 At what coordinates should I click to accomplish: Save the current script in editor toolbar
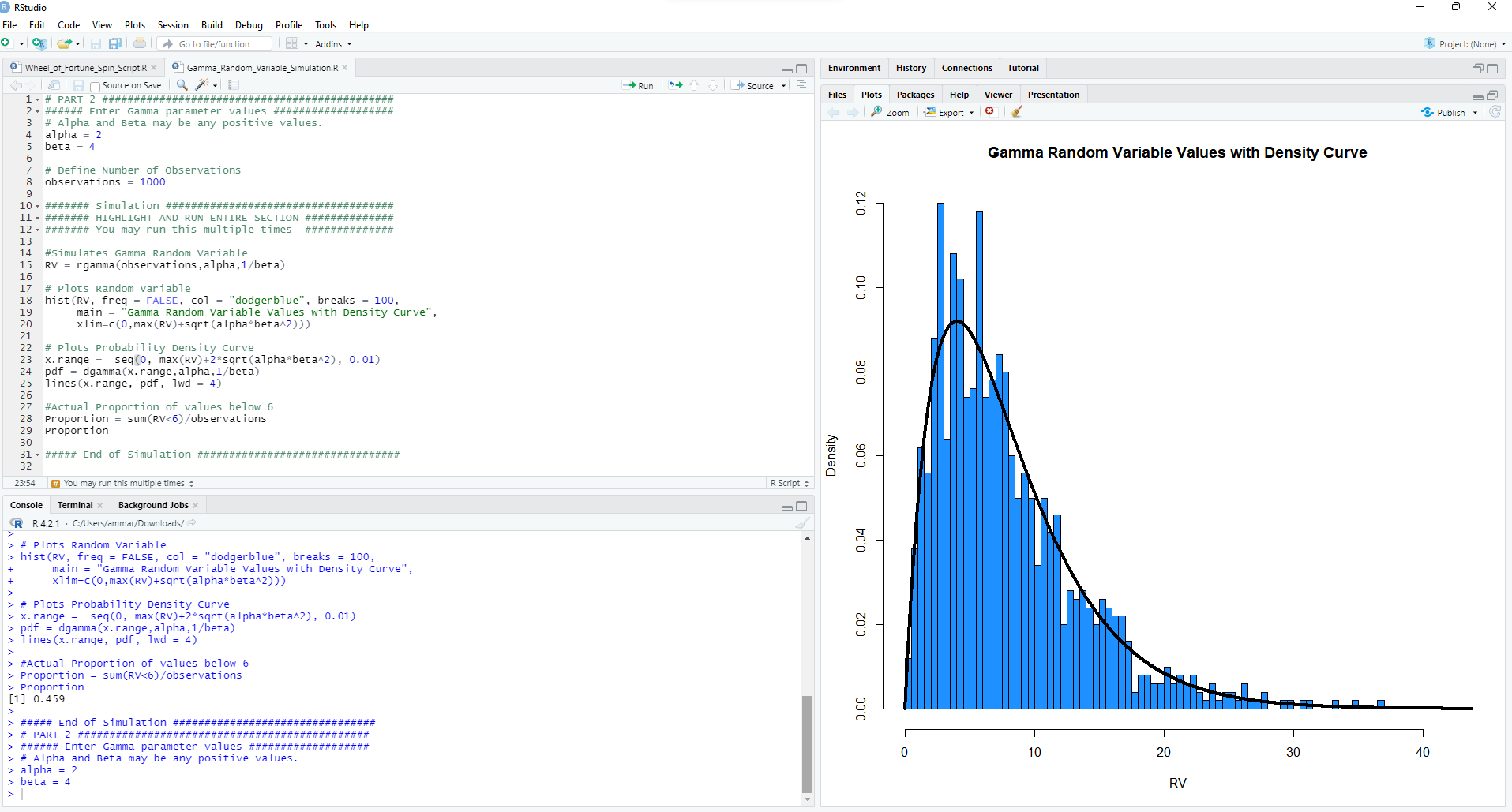click(x=78, y=85)
